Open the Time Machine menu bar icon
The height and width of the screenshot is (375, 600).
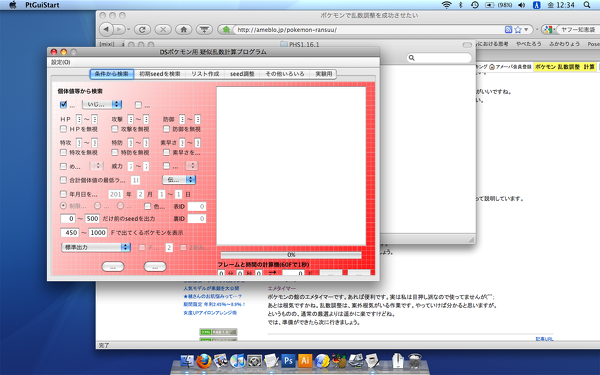[x=474, y=5]
